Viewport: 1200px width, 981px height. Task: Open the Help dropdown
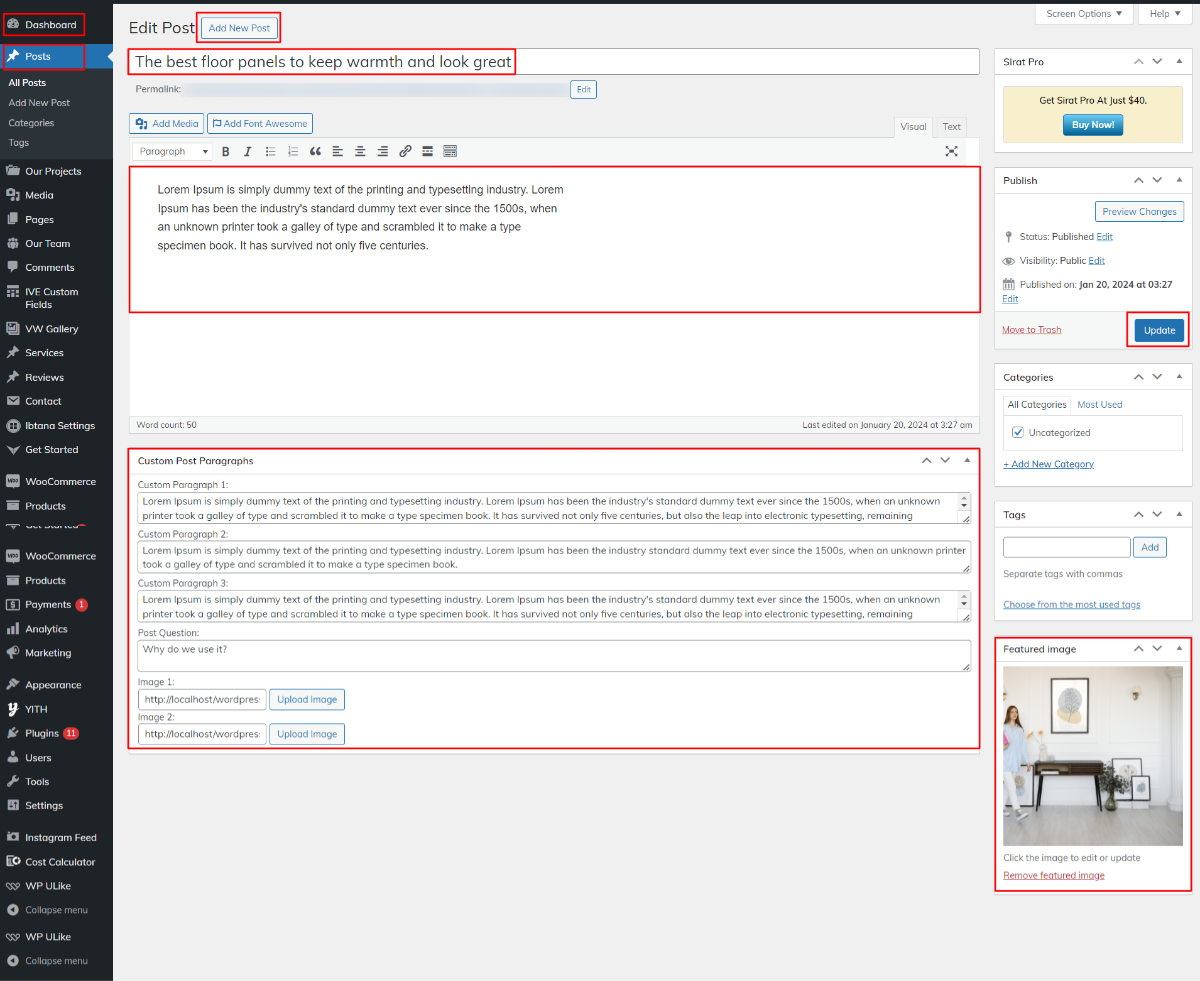coord(1166,14)
